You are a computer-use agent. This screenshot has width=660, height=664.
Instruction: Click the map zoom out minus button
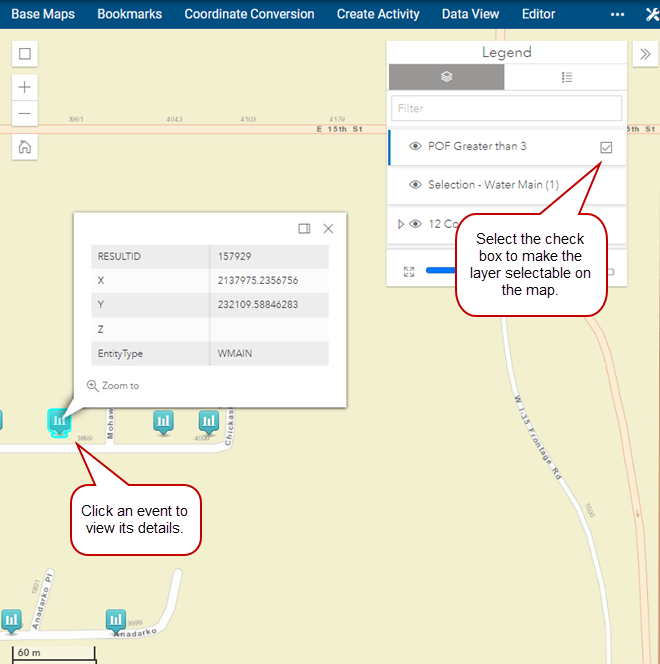[x=25, y=113]
